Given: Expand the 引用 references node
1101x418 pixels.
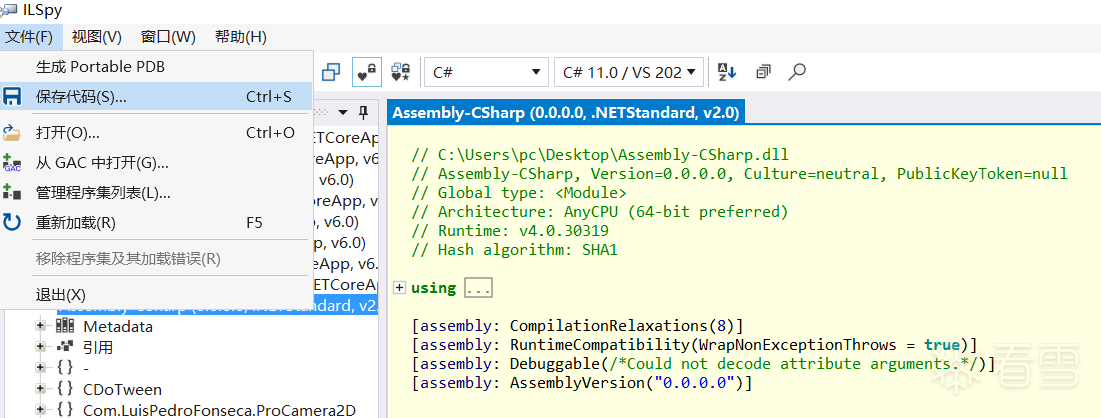Looking at the screenshot, I should [x=40, y=346].
